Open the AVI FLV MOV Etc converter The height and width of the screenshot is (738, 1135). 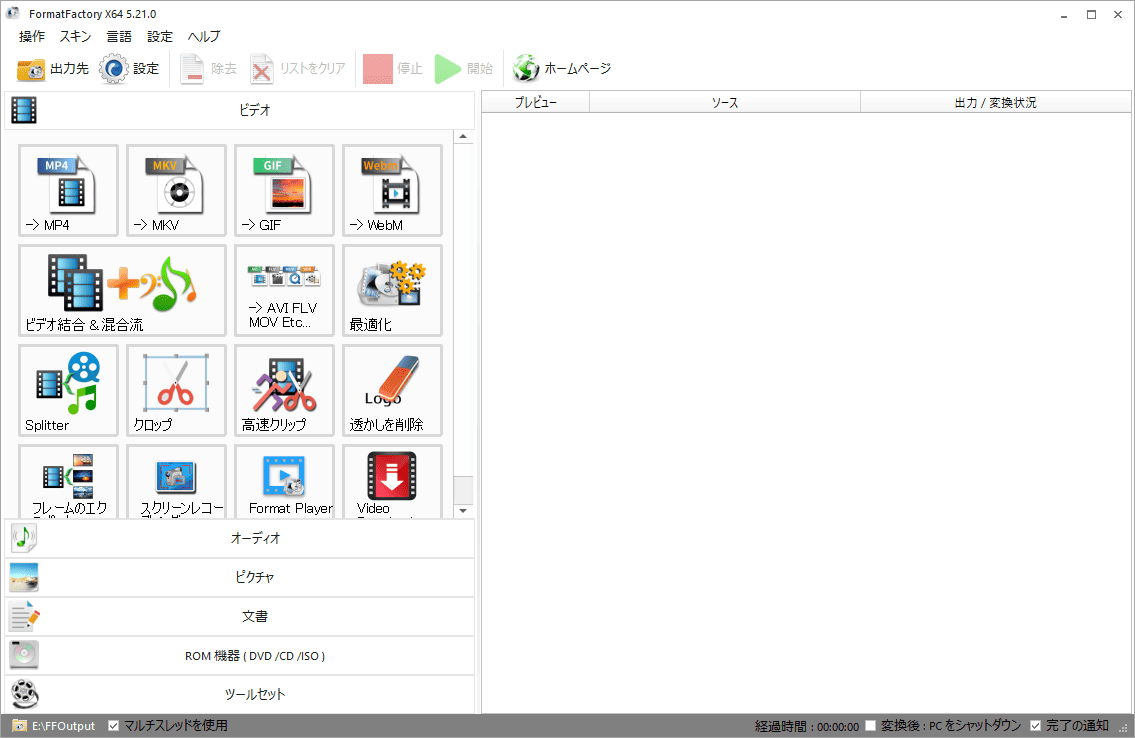tap(284, 290)
